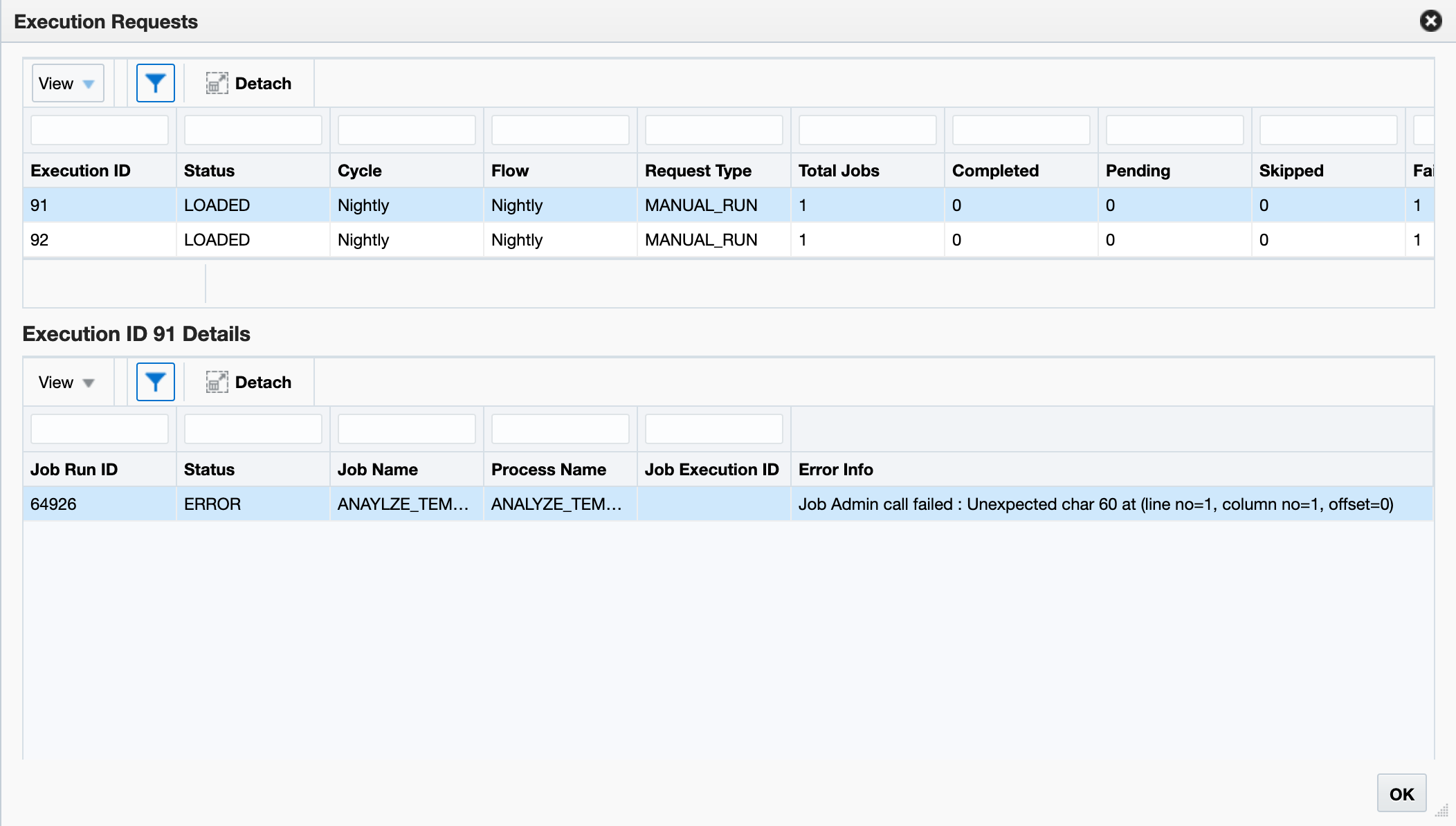Select execution row 92

39,240
